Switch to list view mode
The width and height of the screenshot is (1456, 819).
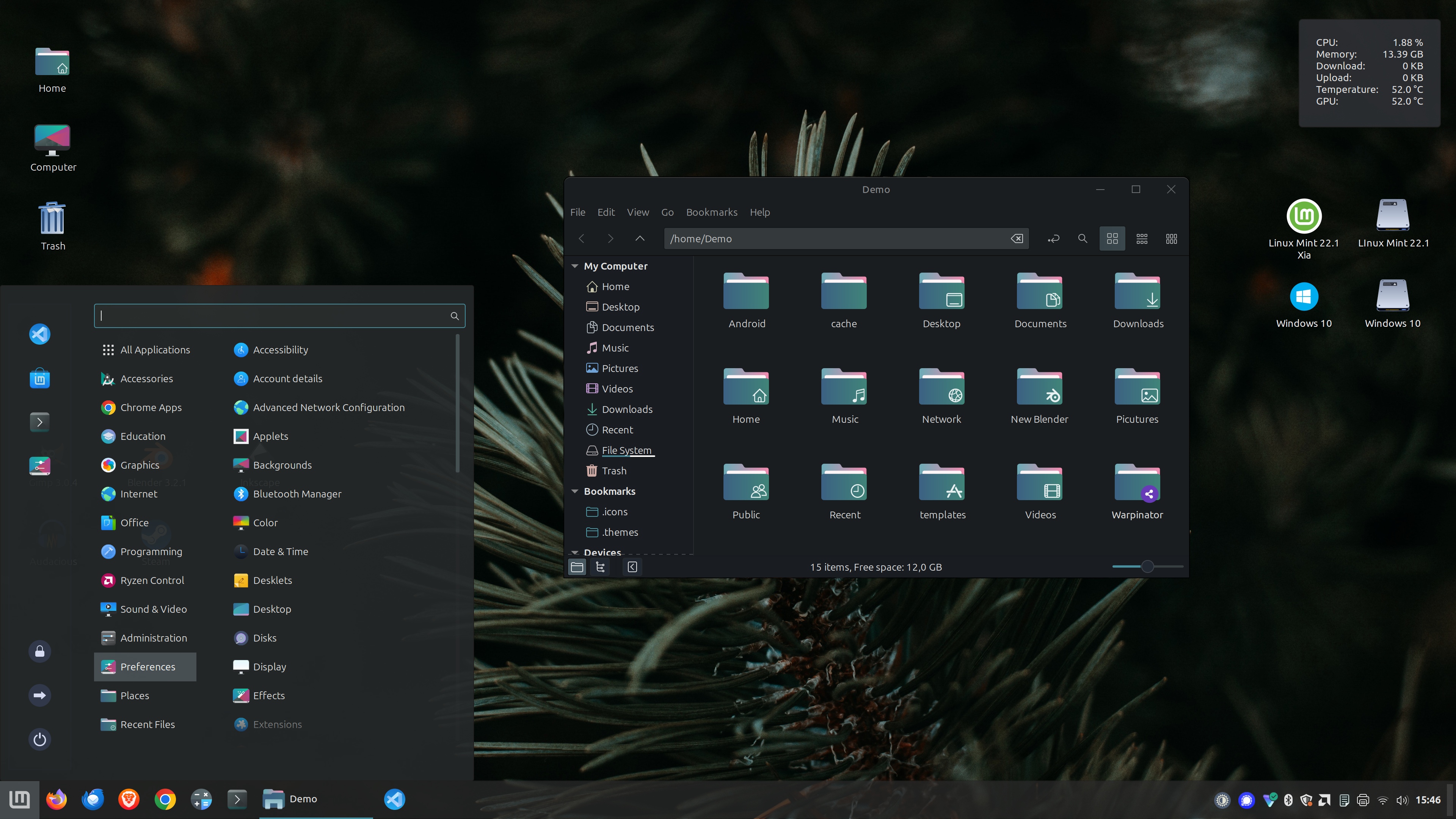pos(1142,238)
